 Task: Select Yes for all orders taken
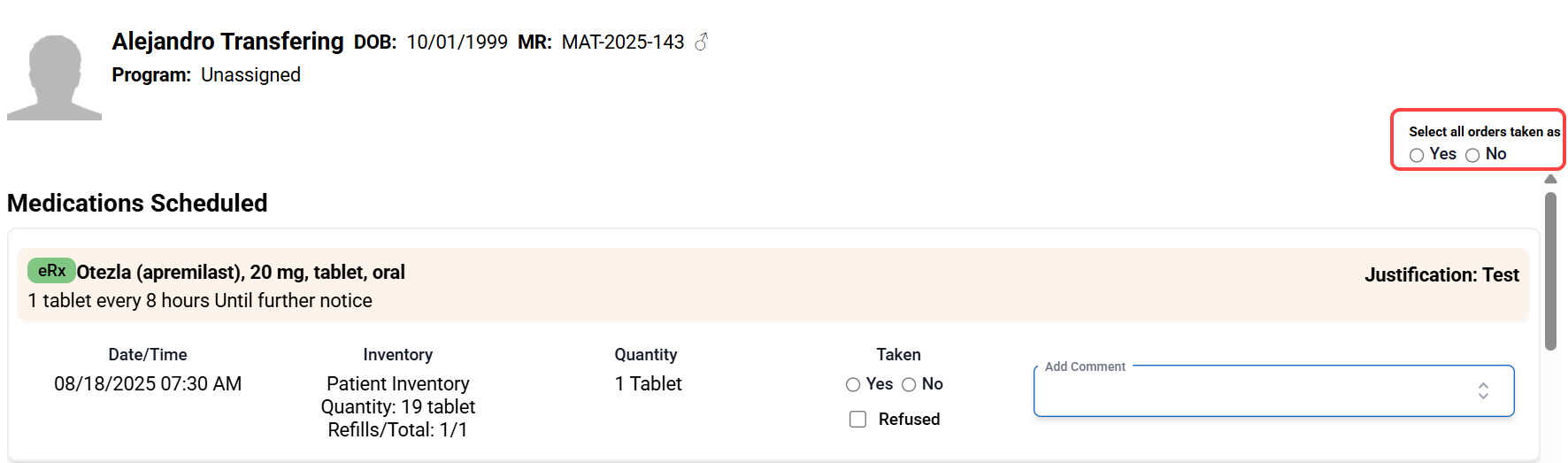coord(1417,155)
